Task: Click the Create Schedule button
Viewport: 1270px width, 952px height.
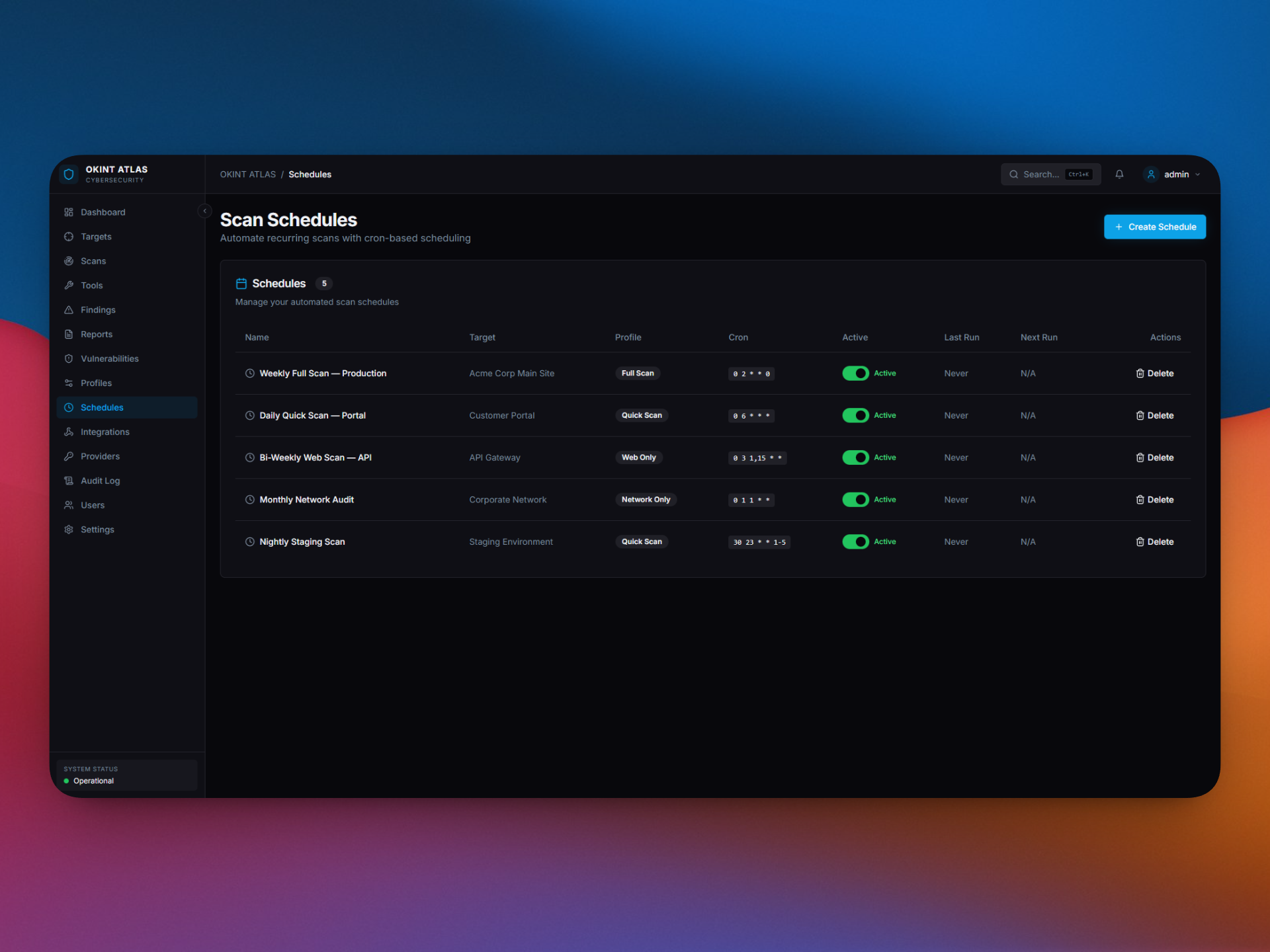Action: tap(1154, 227)
